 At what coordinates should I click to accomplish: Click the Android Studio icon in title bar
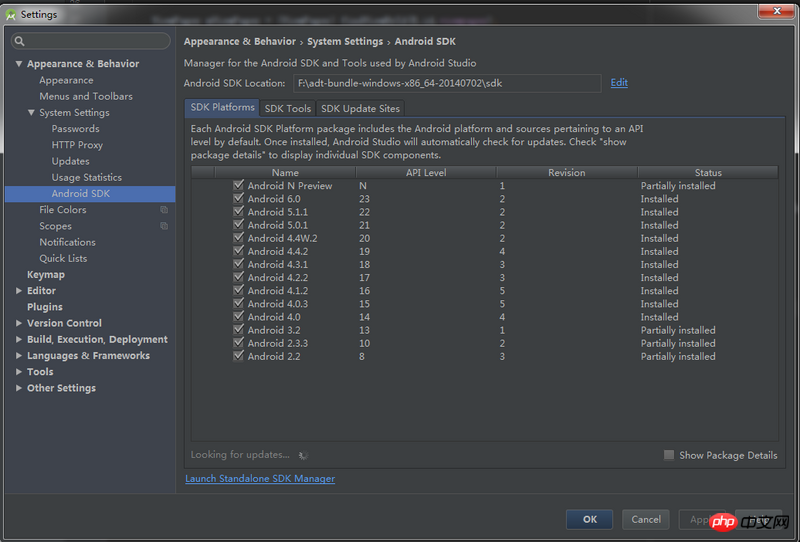tap(11, 15)
